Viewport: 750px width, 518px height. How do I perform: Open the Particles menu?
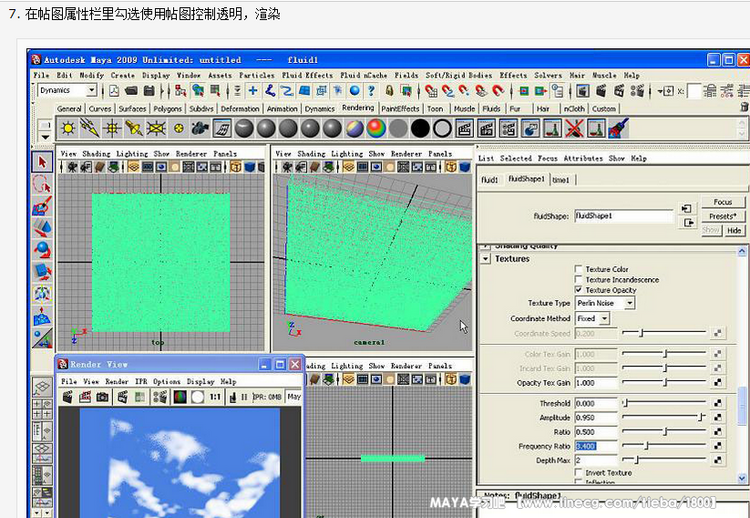257,75
